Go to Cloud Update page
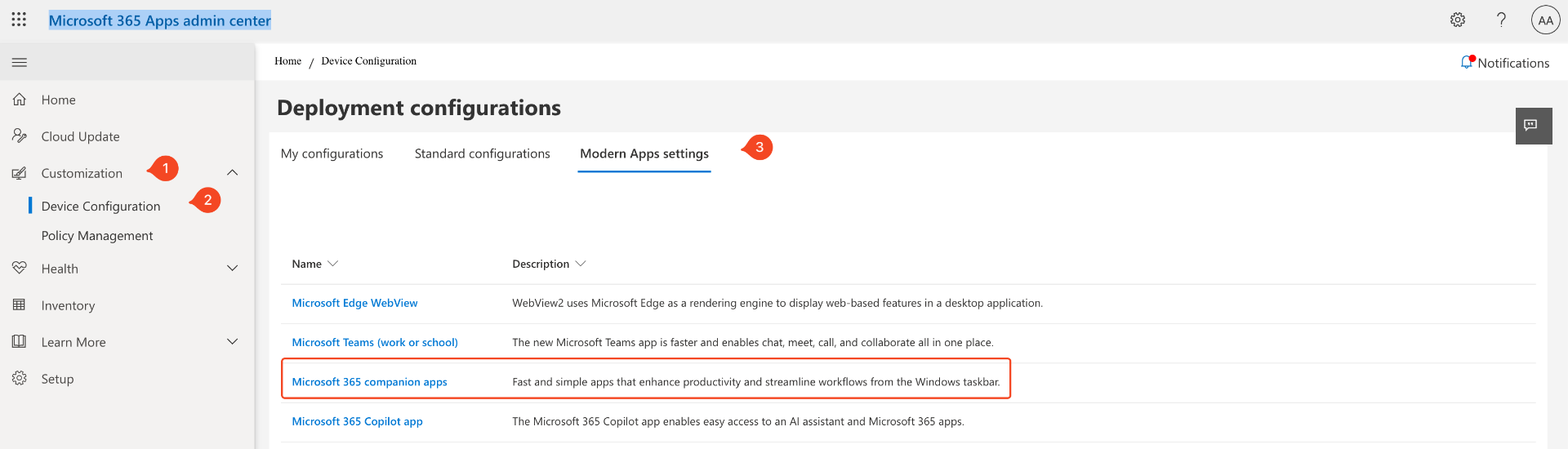Screen dimensions: 1568x449 tap(81, 136)
